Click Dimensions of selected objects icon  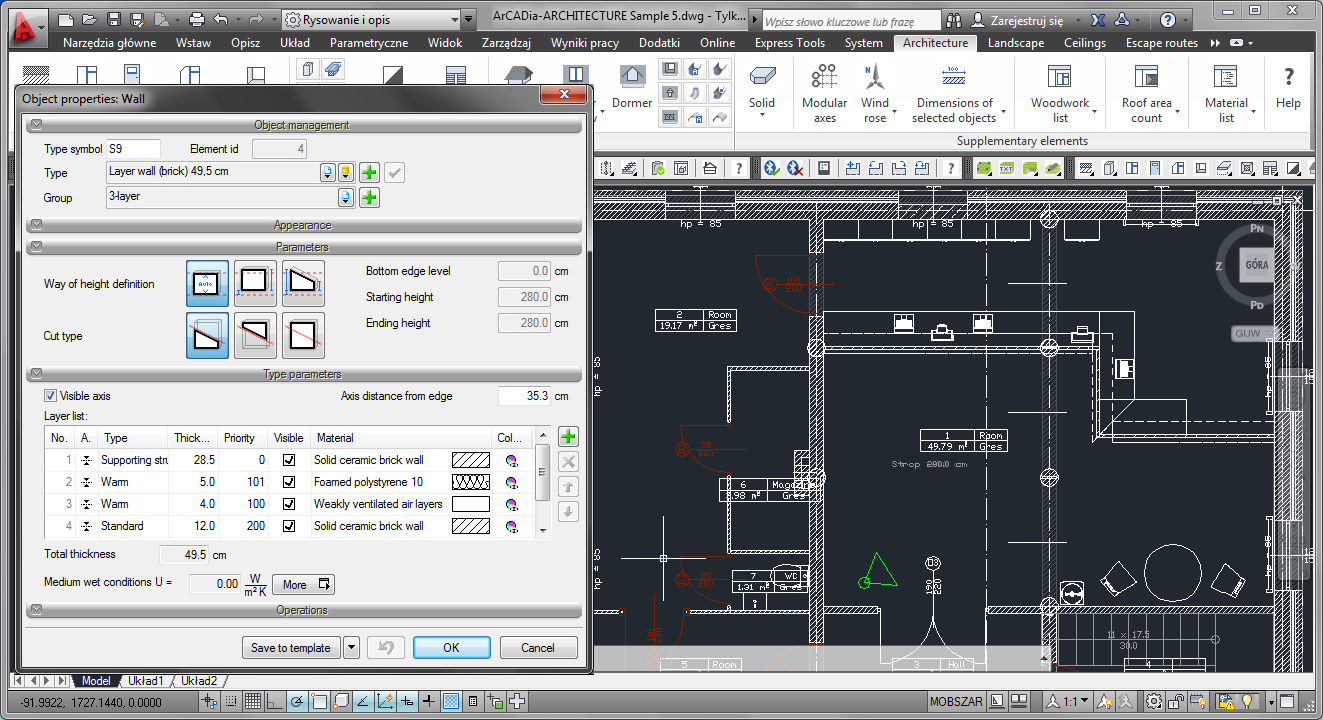click(953, 77)
